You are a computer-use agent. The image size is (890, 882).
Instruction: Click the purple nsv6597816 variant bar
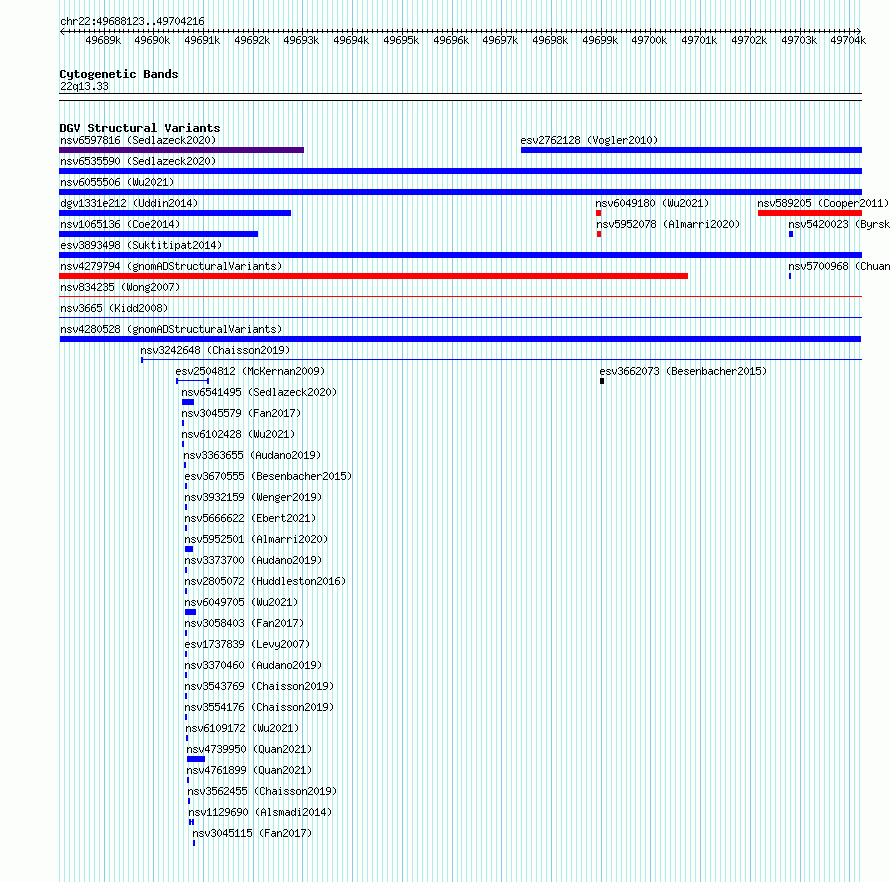coord(182,150)
